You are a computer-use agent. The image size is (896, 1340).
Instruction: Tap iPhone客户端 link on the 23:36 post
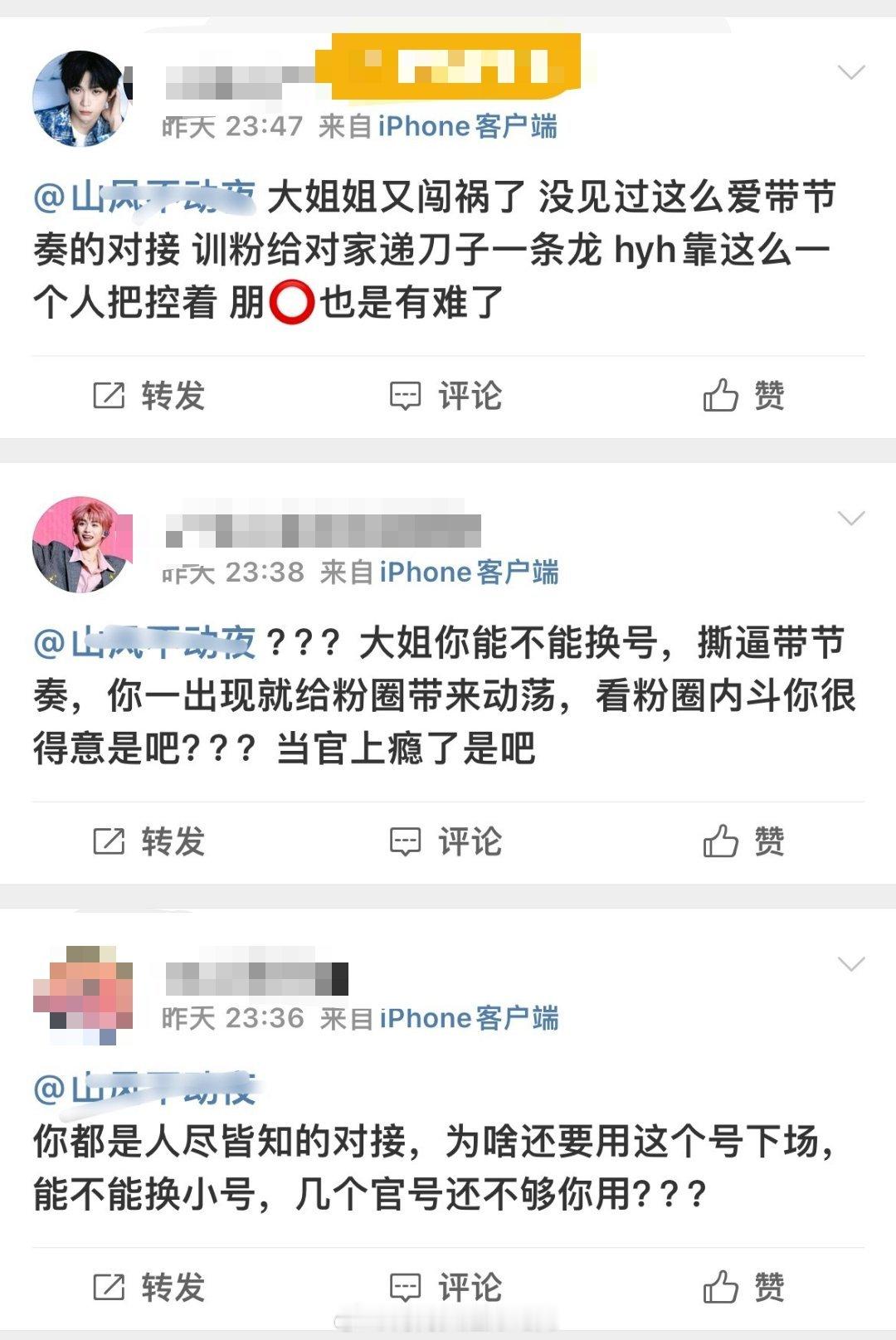[x=470, y=1018]
